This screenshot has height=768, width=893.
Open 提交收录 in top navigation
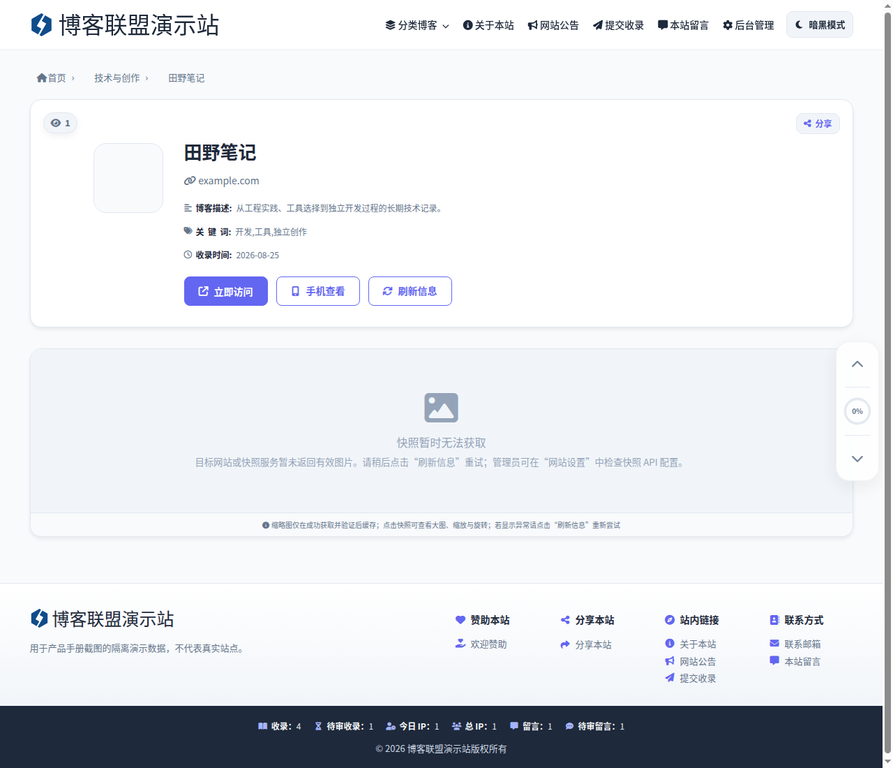(618, 25)
